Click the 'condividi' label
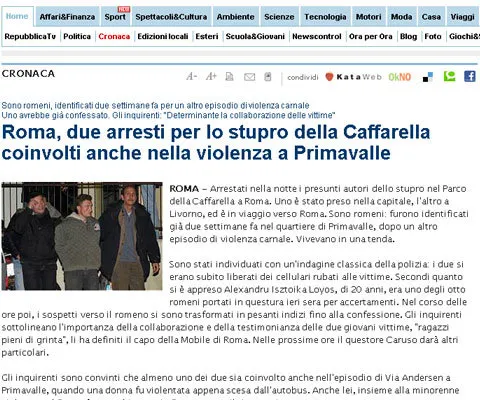The image size is (480, 400). pyautogui.click(x=303, y=77)
